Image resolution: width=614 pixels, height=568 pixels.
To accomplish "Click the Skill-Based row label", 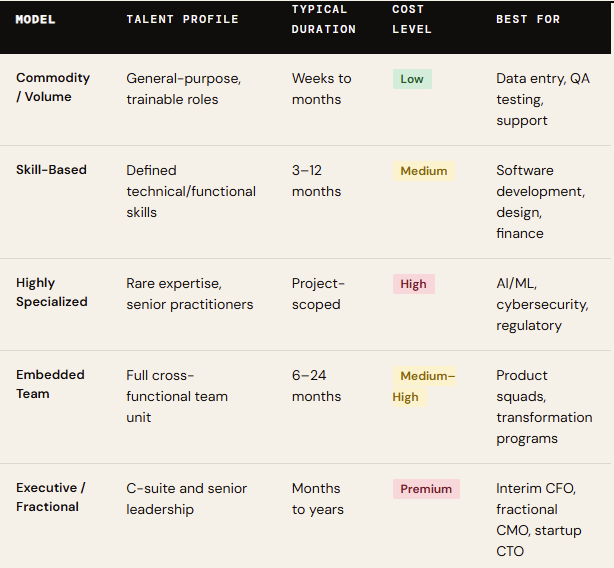I will pos(51,170).
